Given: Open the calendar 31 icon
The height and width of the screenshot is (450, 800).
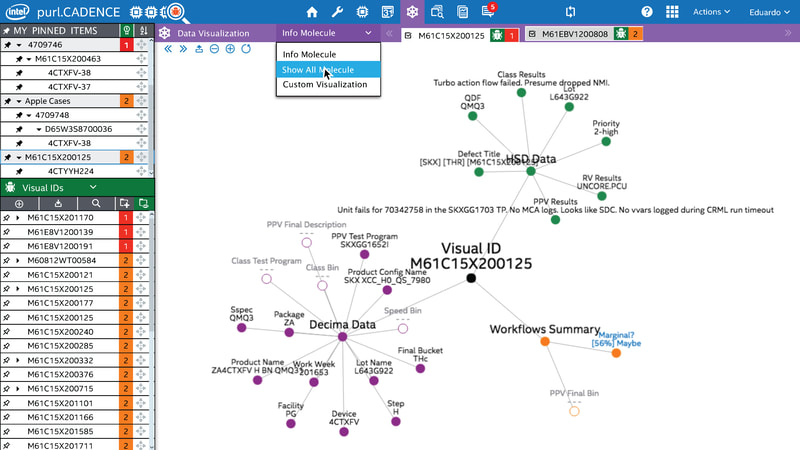Looking at the screenshot, I should [387, 12].
